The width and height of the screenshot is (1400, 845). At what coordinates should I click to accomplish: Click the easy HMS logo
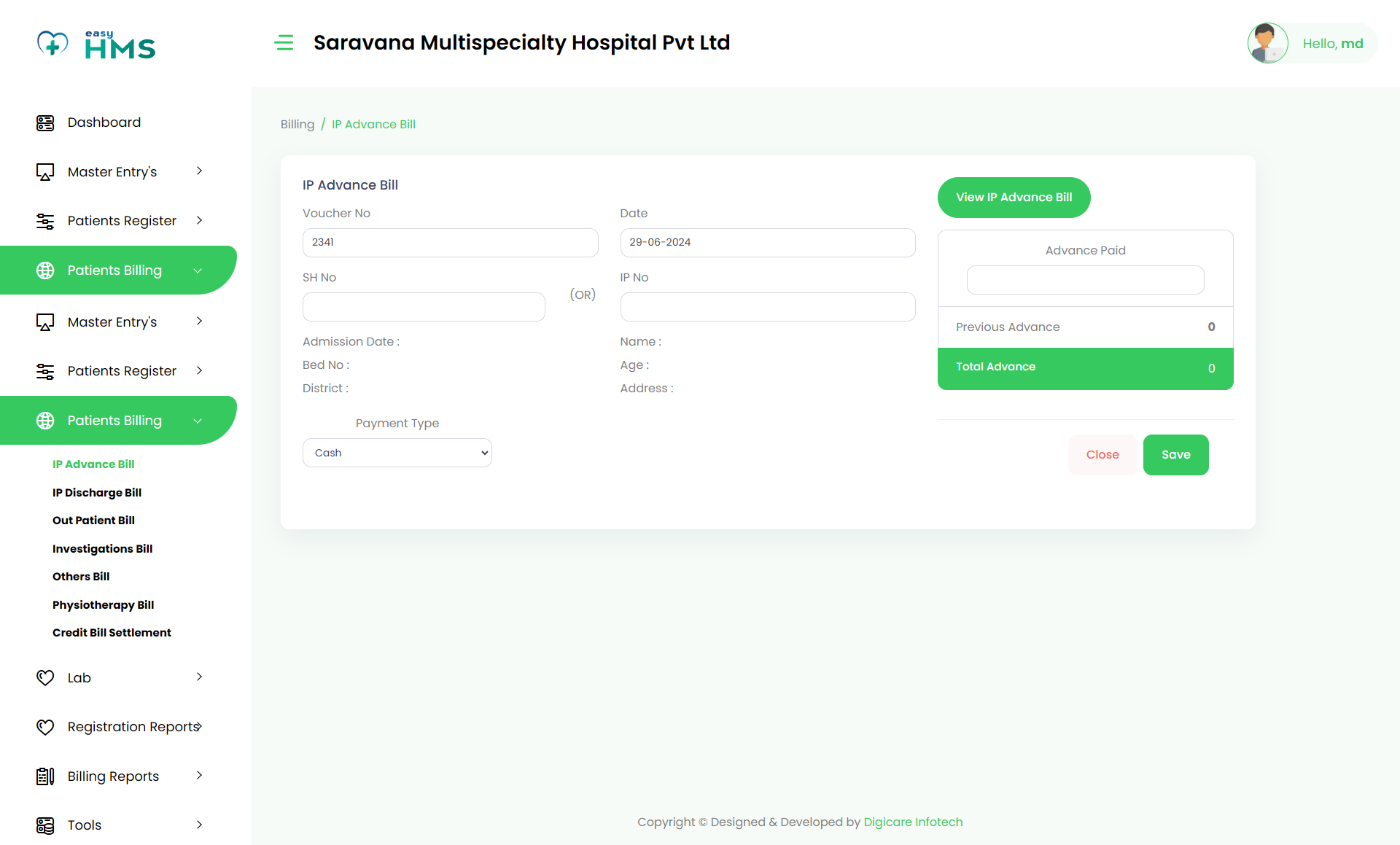pos(96,44)
